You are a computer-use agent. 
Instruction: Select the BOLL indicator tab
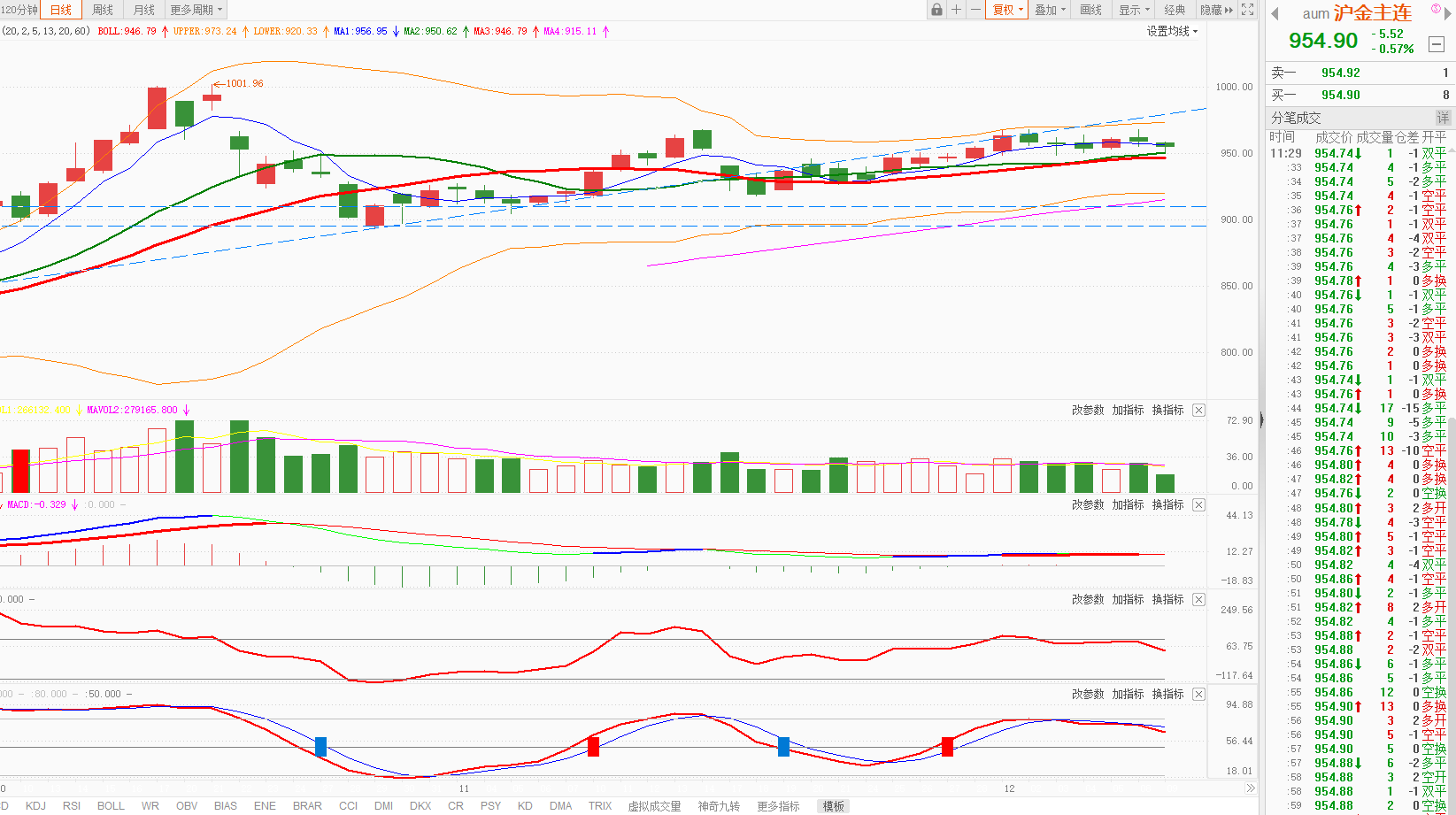[x=111, y=806]
